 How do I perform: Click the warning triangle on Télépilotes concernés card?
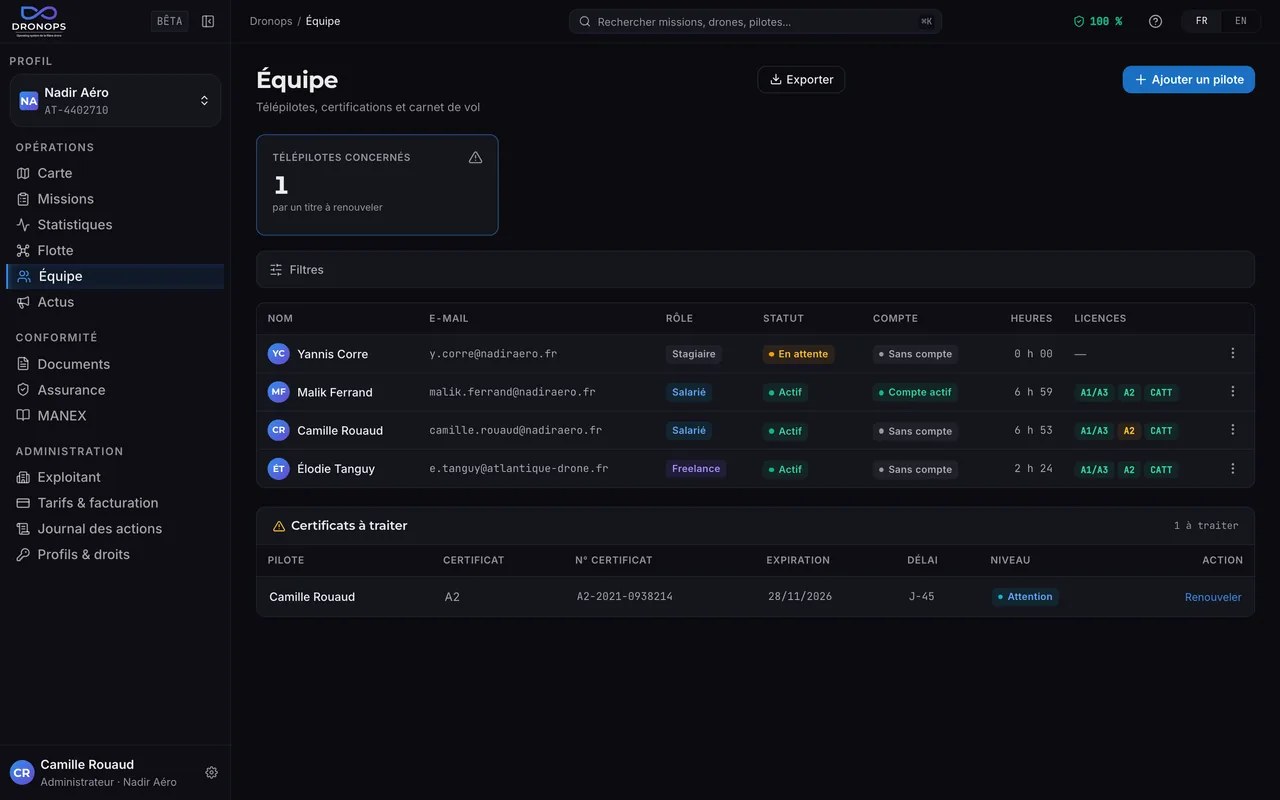point(476,157)
